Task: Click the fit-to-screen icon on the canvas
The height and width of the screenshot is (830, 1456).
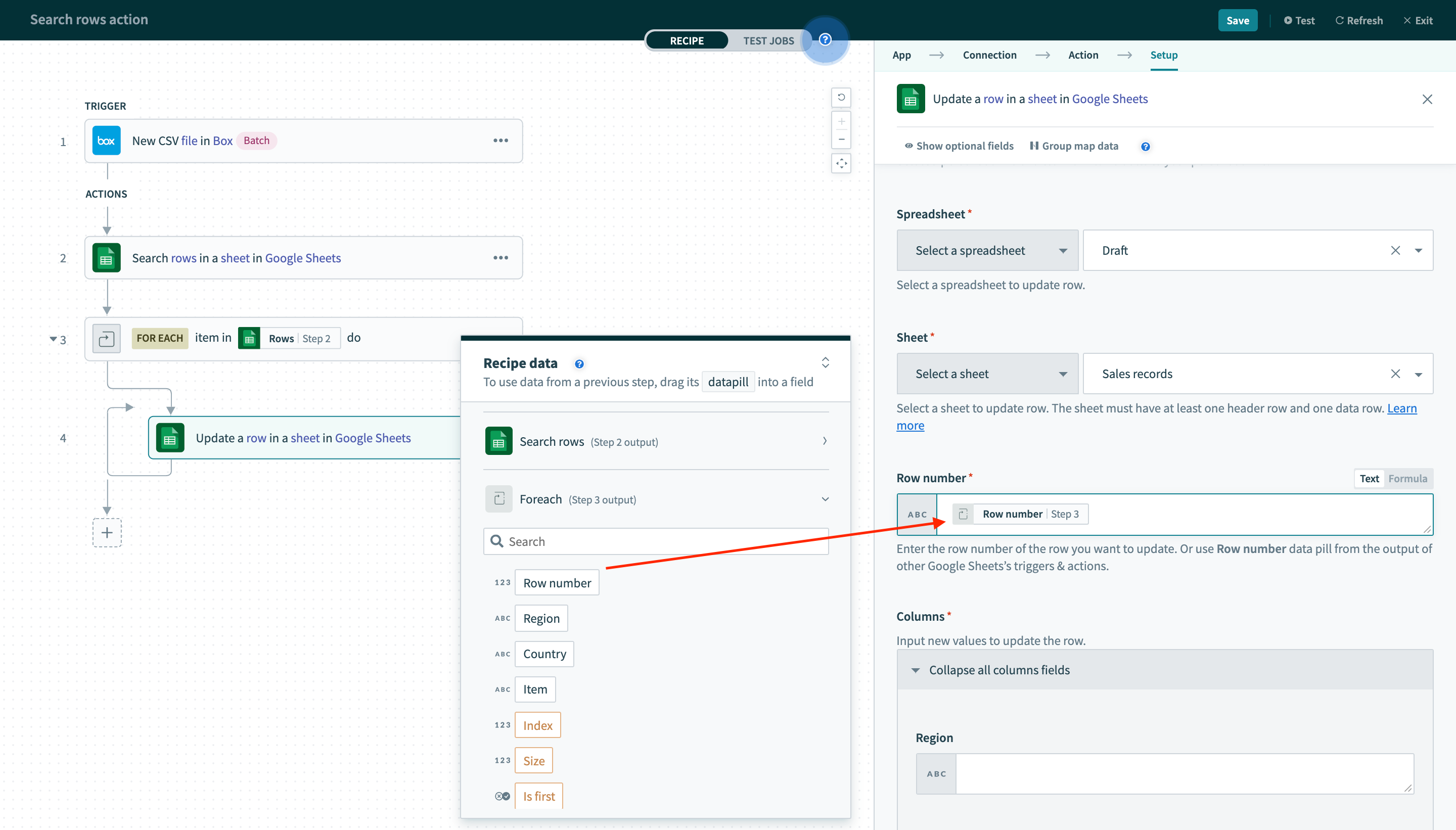Action: 841,164
